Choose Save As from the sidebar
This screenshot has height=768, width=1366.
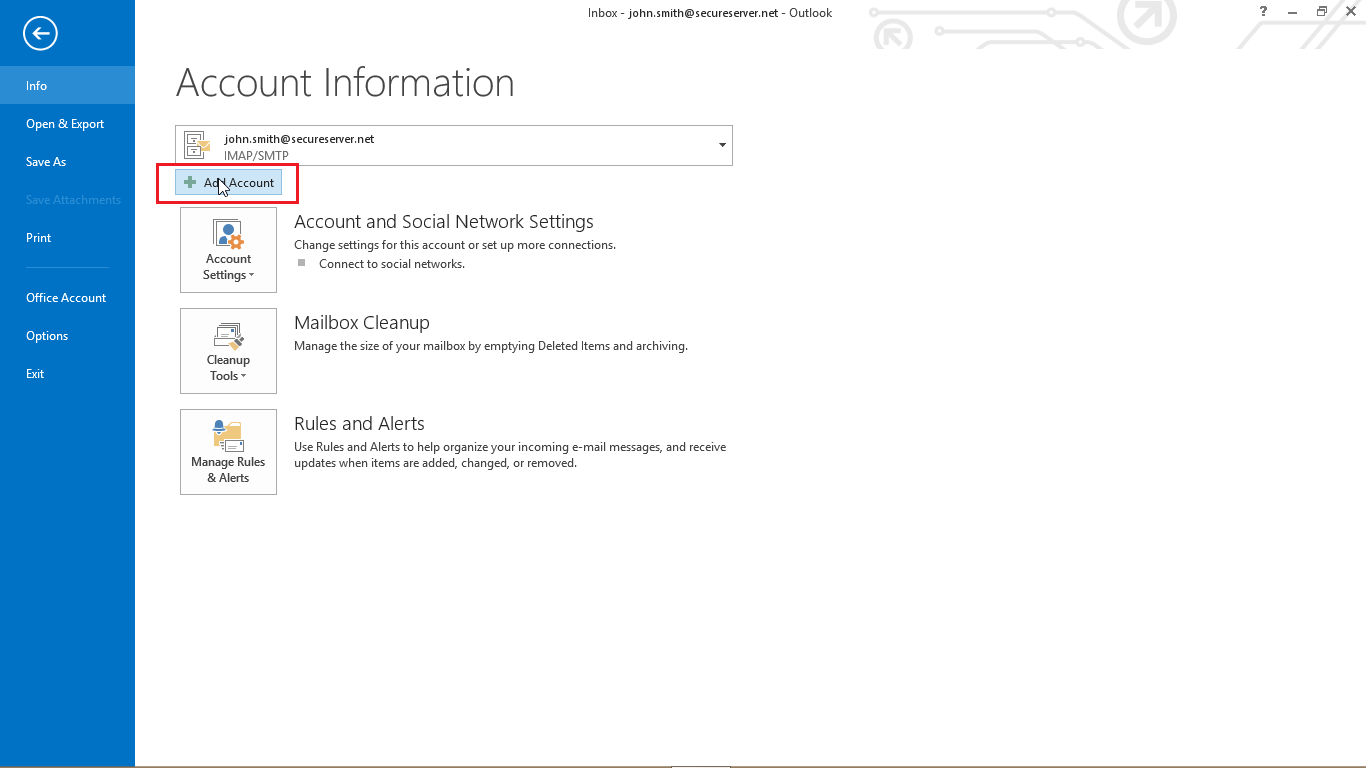coord(67,162)
